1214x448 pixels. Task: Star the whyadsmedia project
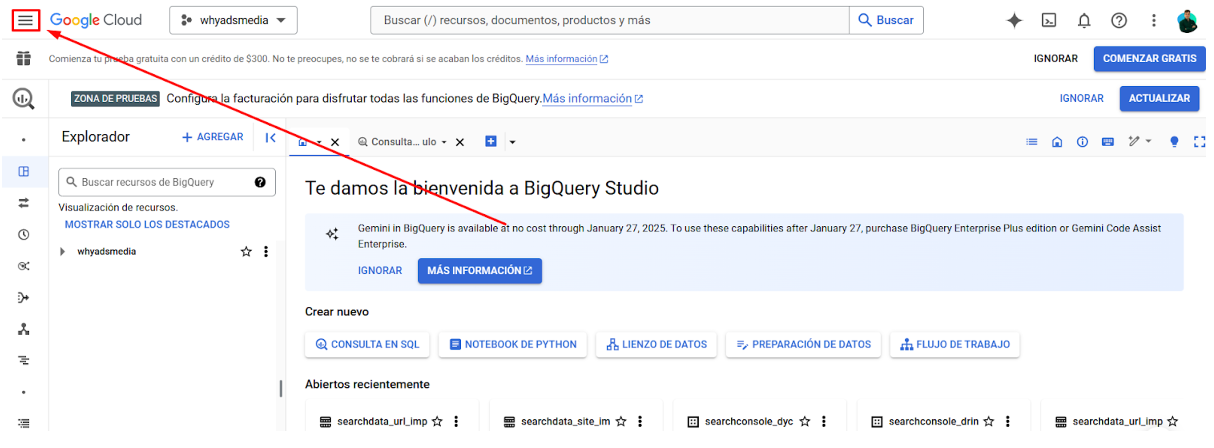coord(246,252)
